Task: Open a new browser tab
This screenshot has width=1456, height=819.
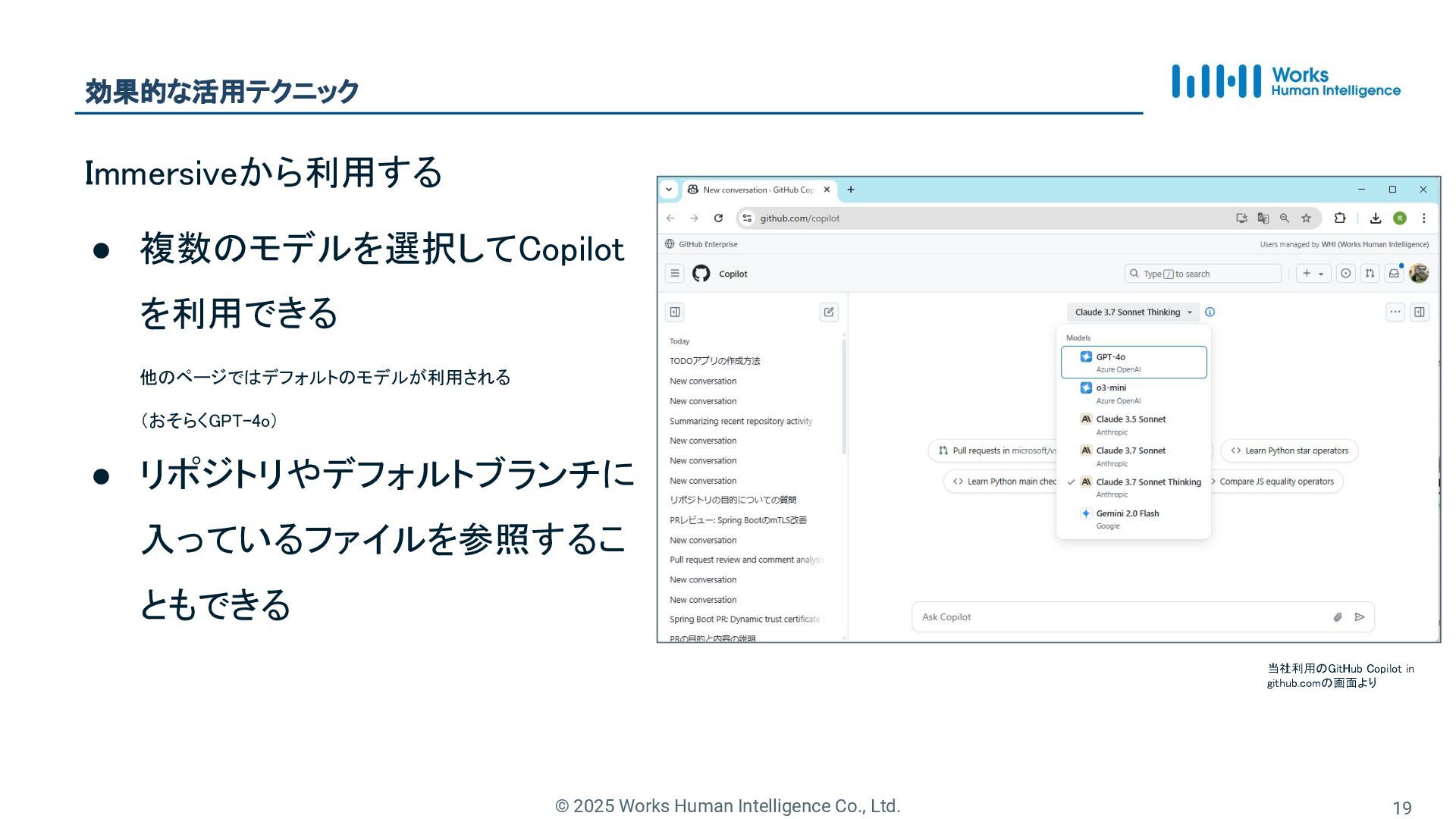Action: pyautogui.click(x=851, y=190)
